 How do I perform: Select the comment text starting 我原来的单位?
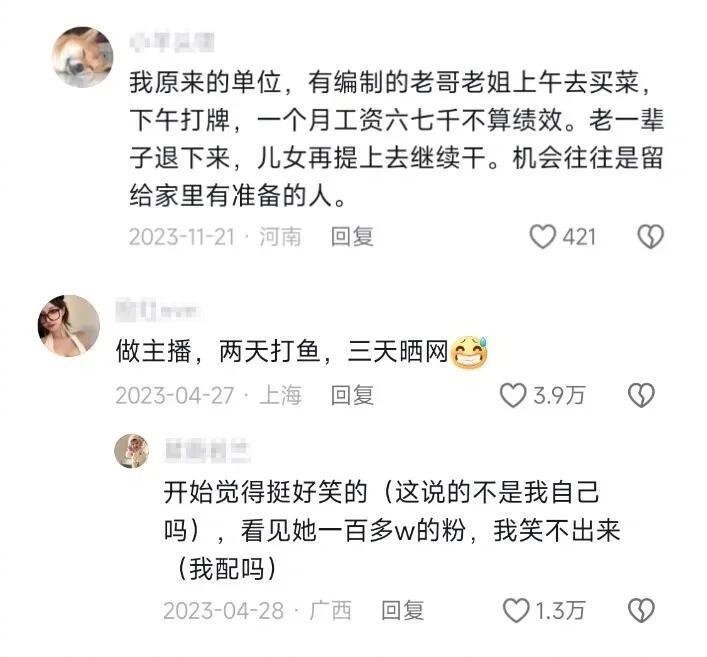tap(396, 139)
